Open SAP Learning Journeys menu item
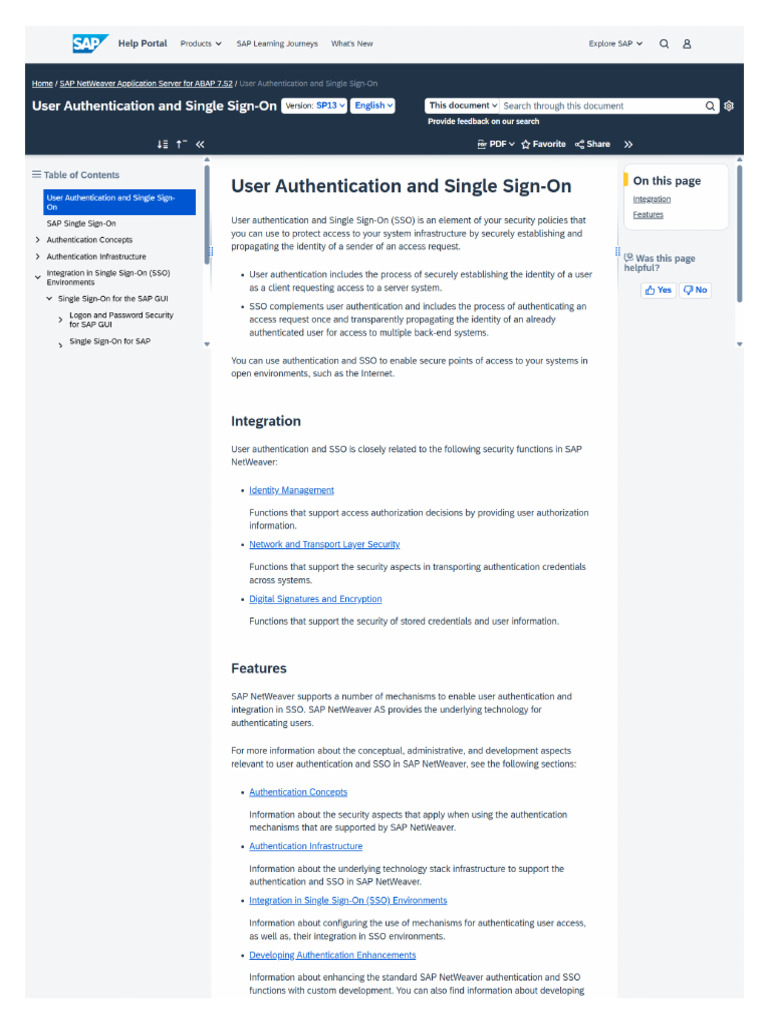Image resolution: width=768 pixels, height=1024 pixels. pyautogui.click(x=277, y=44)
